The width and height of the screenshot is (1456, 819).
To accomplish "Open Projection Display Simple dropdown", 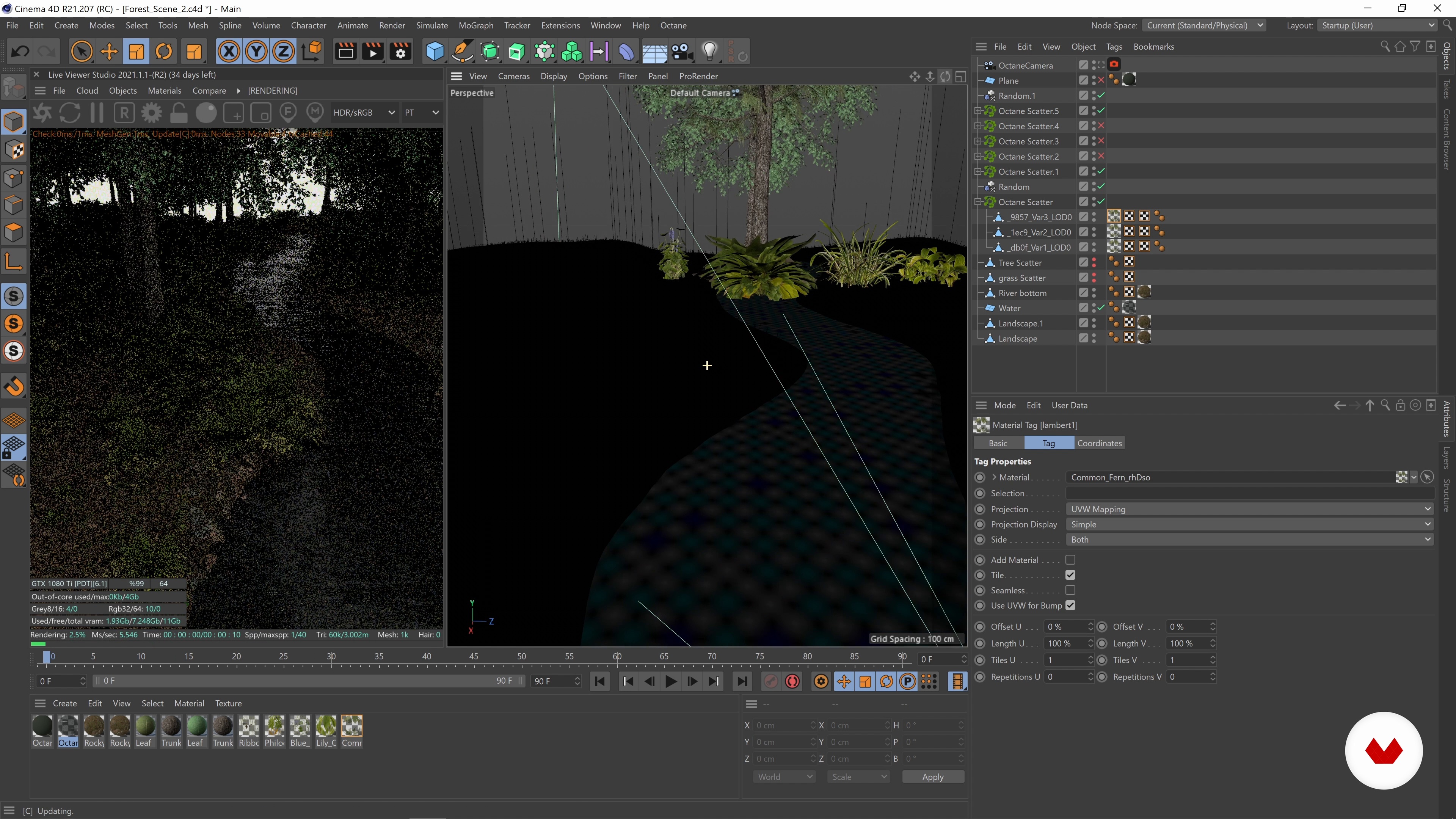I will click(x=1250, y=524).
